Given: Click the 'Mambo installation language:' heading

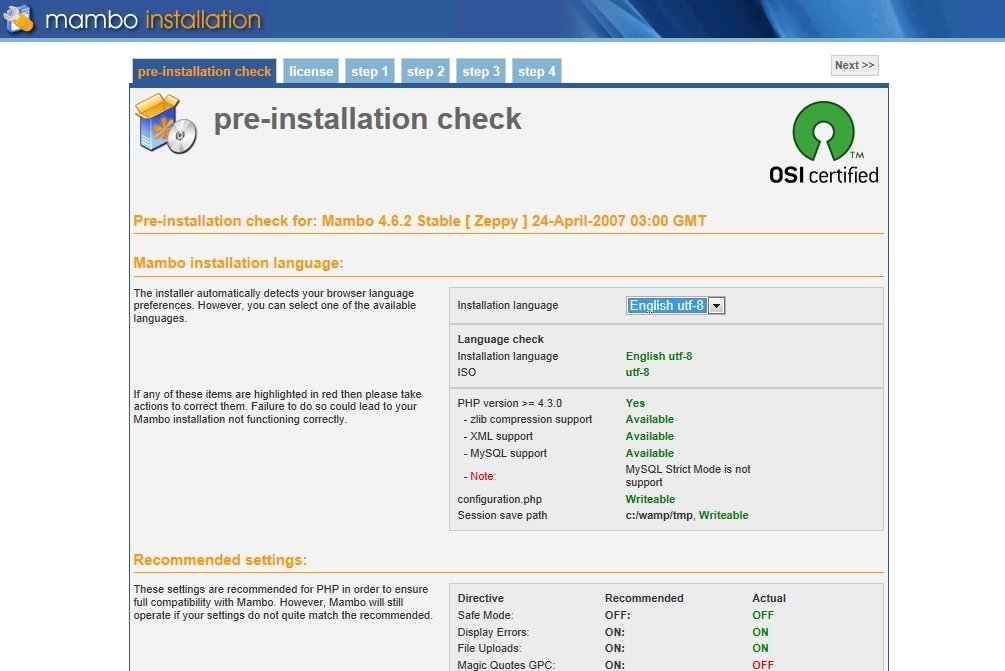Looking at the screenshot, I should tap(238, 263).
